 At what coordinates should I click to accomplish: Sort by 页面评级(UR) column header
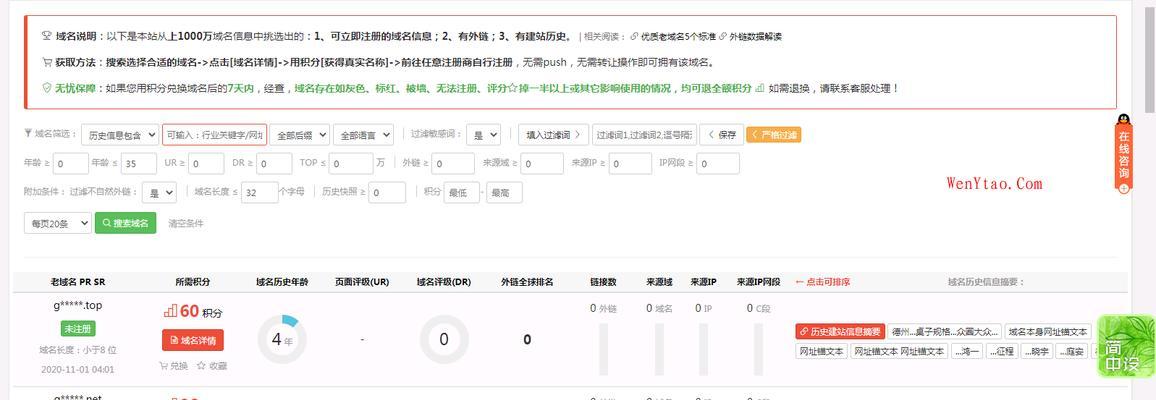coord(362,282)
